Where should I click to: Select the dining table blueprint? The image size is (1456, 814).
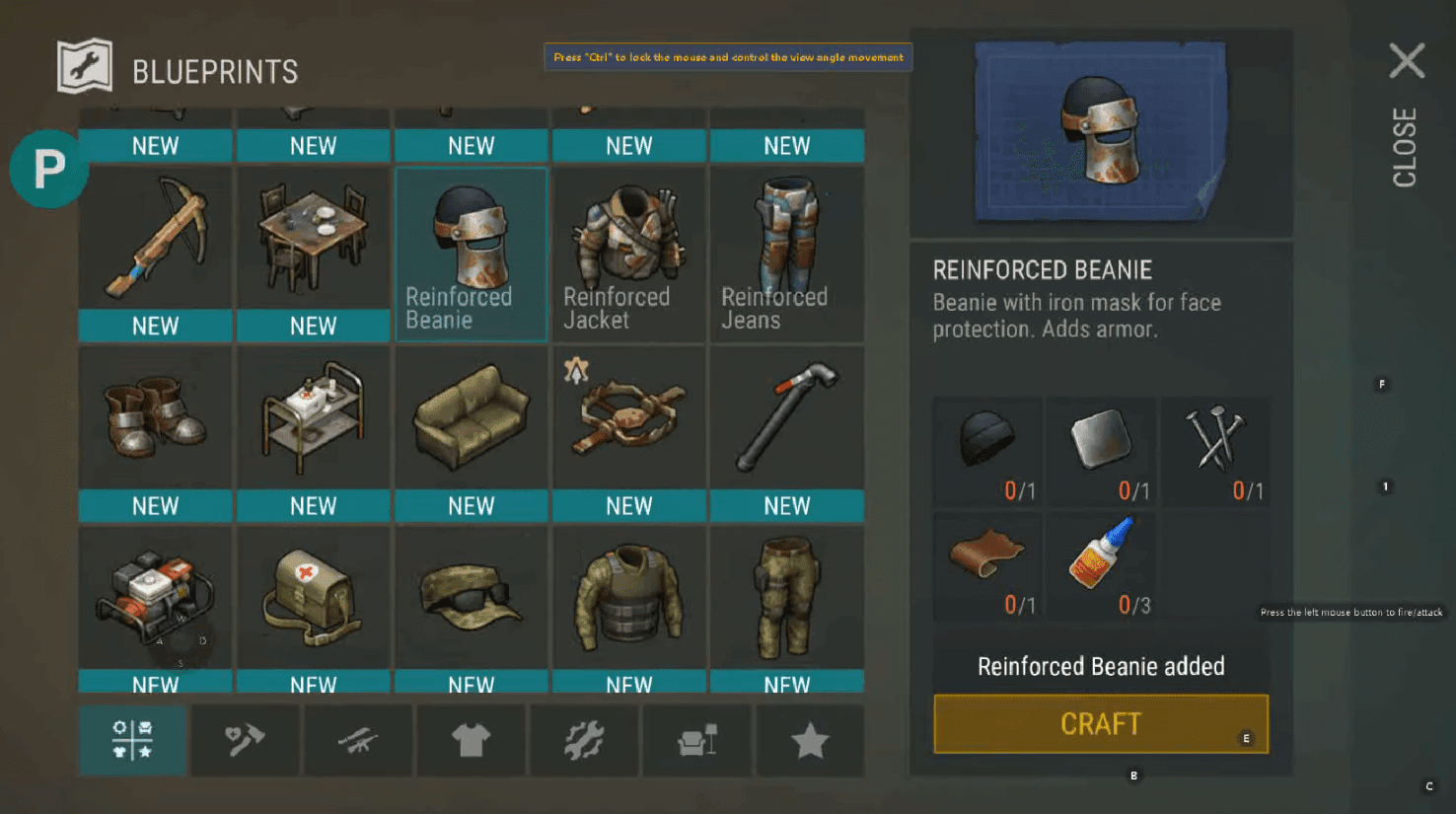pyautogui.click(x=313, y=254)
